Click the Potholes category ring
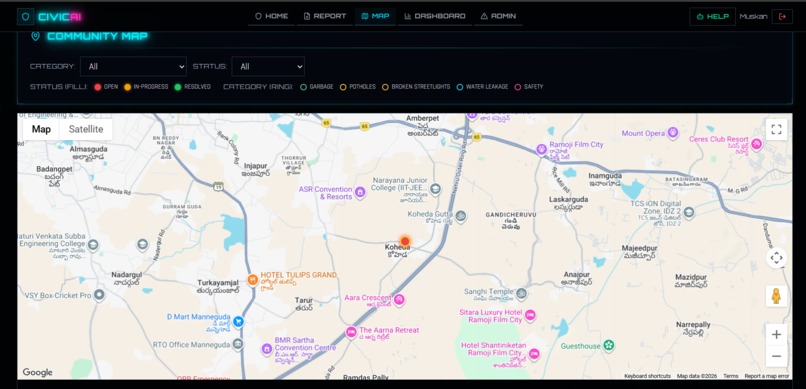 coord(343,87)
